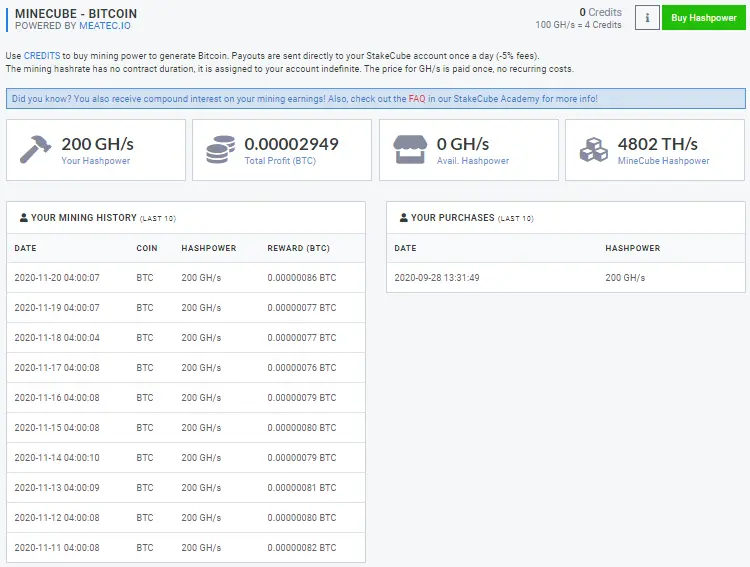Viewport: 750px width, 567px height.
Task: Click the DATE header in Your Purchases
Action: 405,248
